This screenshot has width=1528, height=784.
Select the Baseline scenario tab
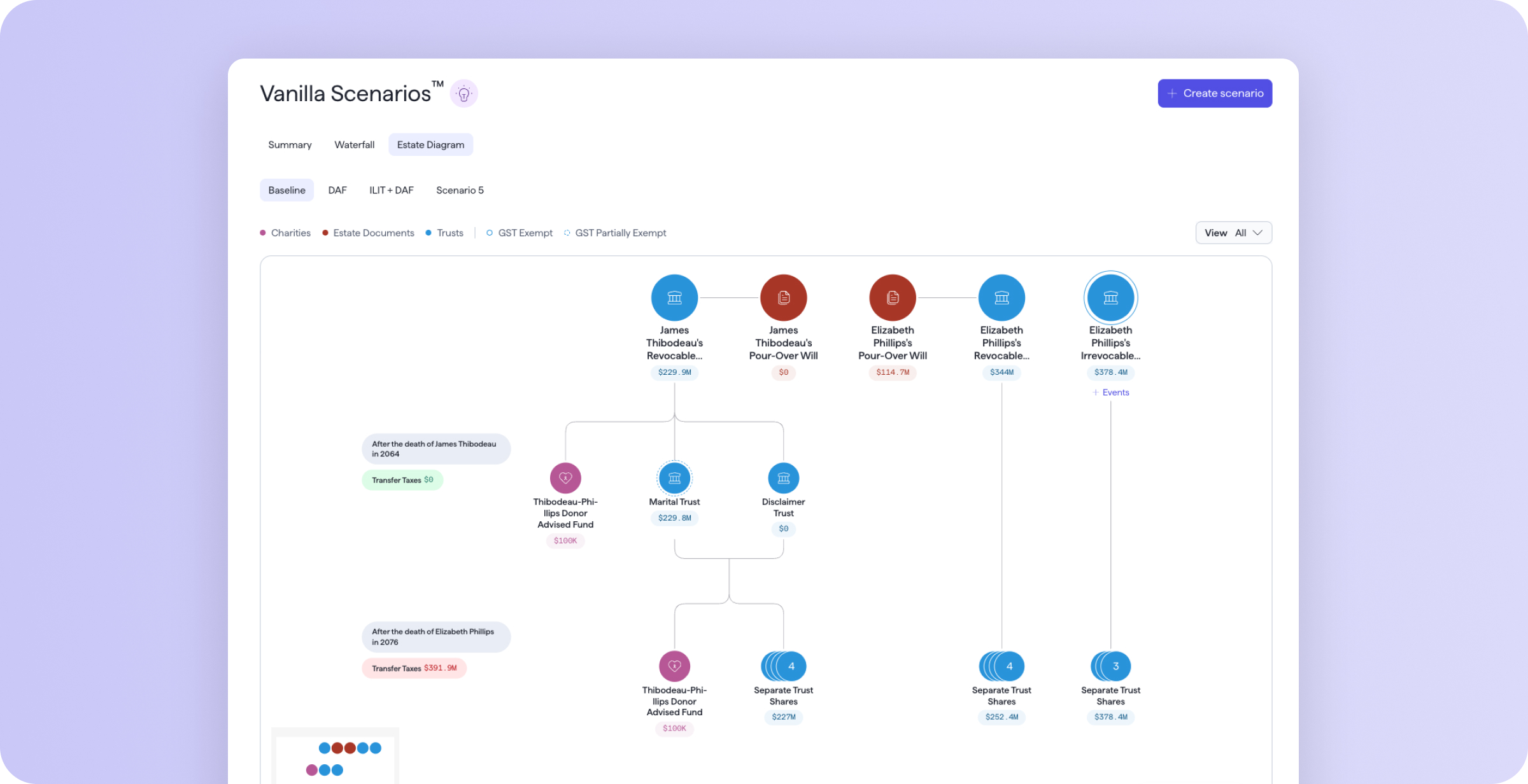tap(286, 190)
